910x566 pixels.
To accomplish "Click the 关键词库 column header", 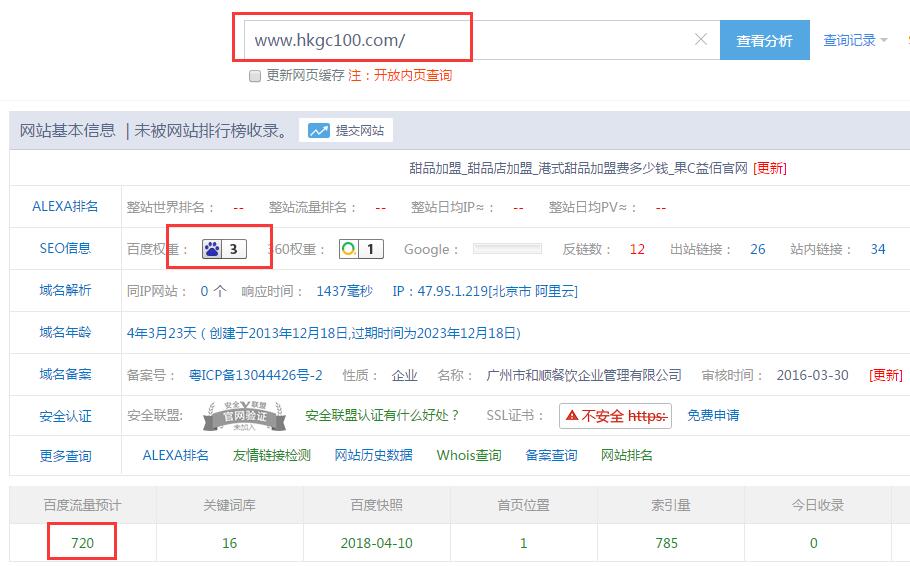I will click(x=229, y=505).
